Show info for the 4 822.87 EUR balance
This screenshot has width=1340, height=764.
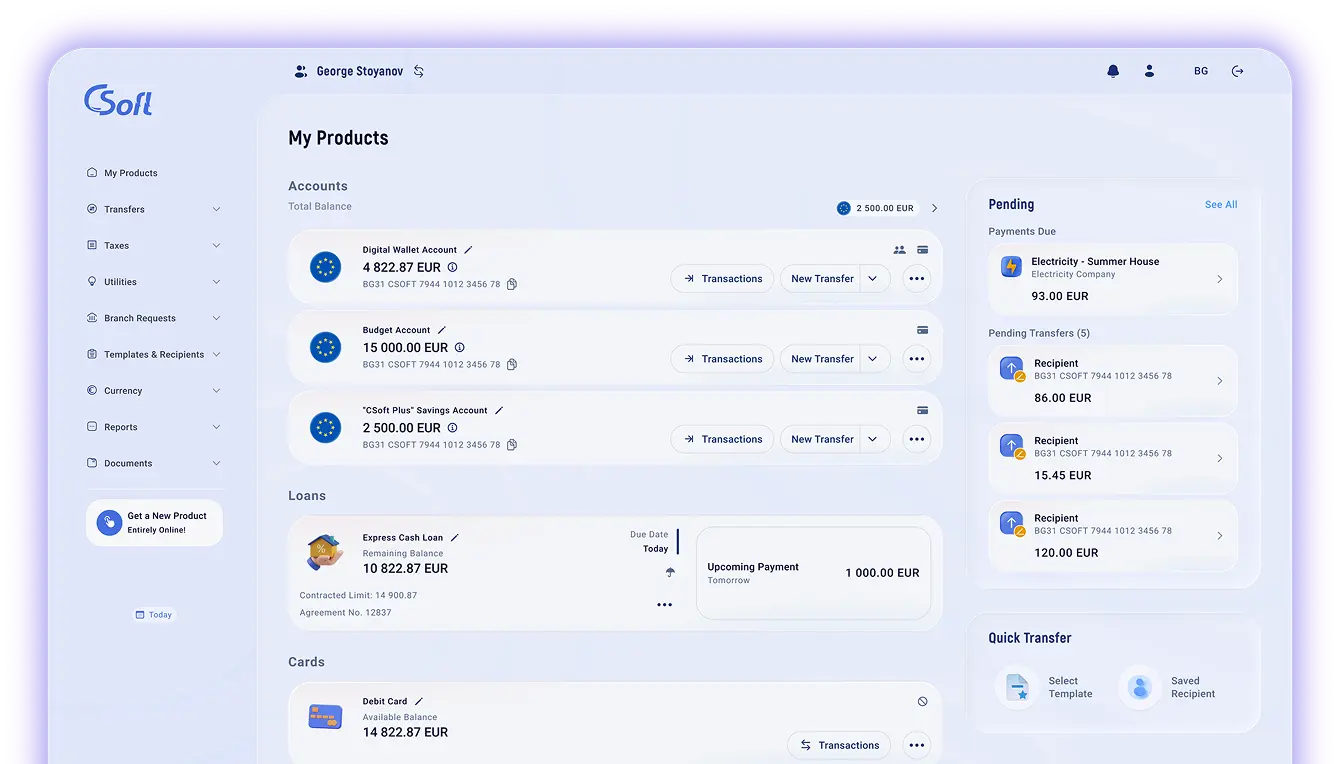tap(452, 267)
